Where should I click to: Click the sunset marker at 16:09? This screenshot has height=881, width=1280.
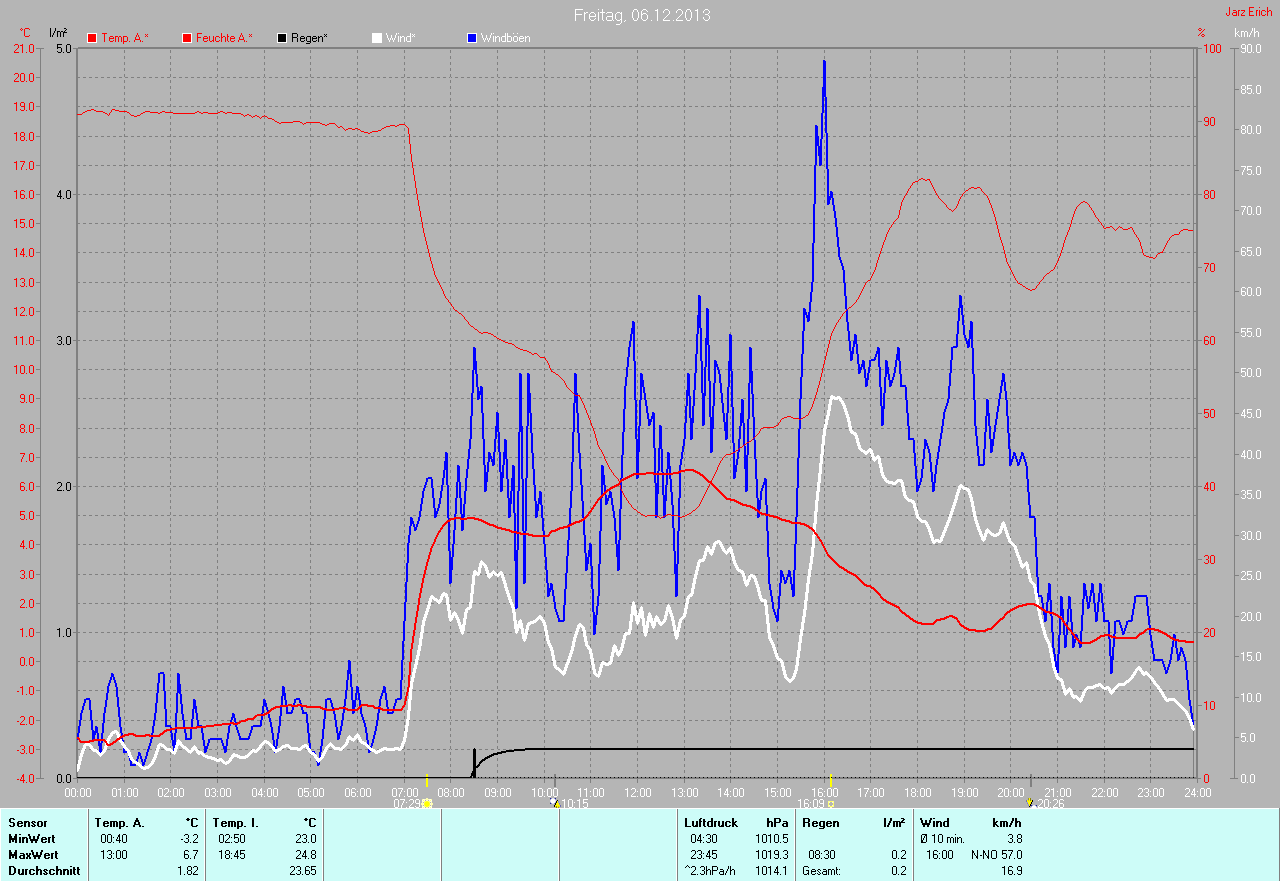(x=815, y=803)
